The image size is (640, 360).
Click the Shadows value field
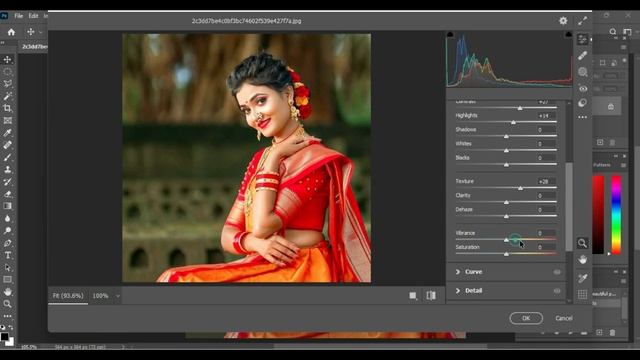pyautogui.click(x=545, y=130)
